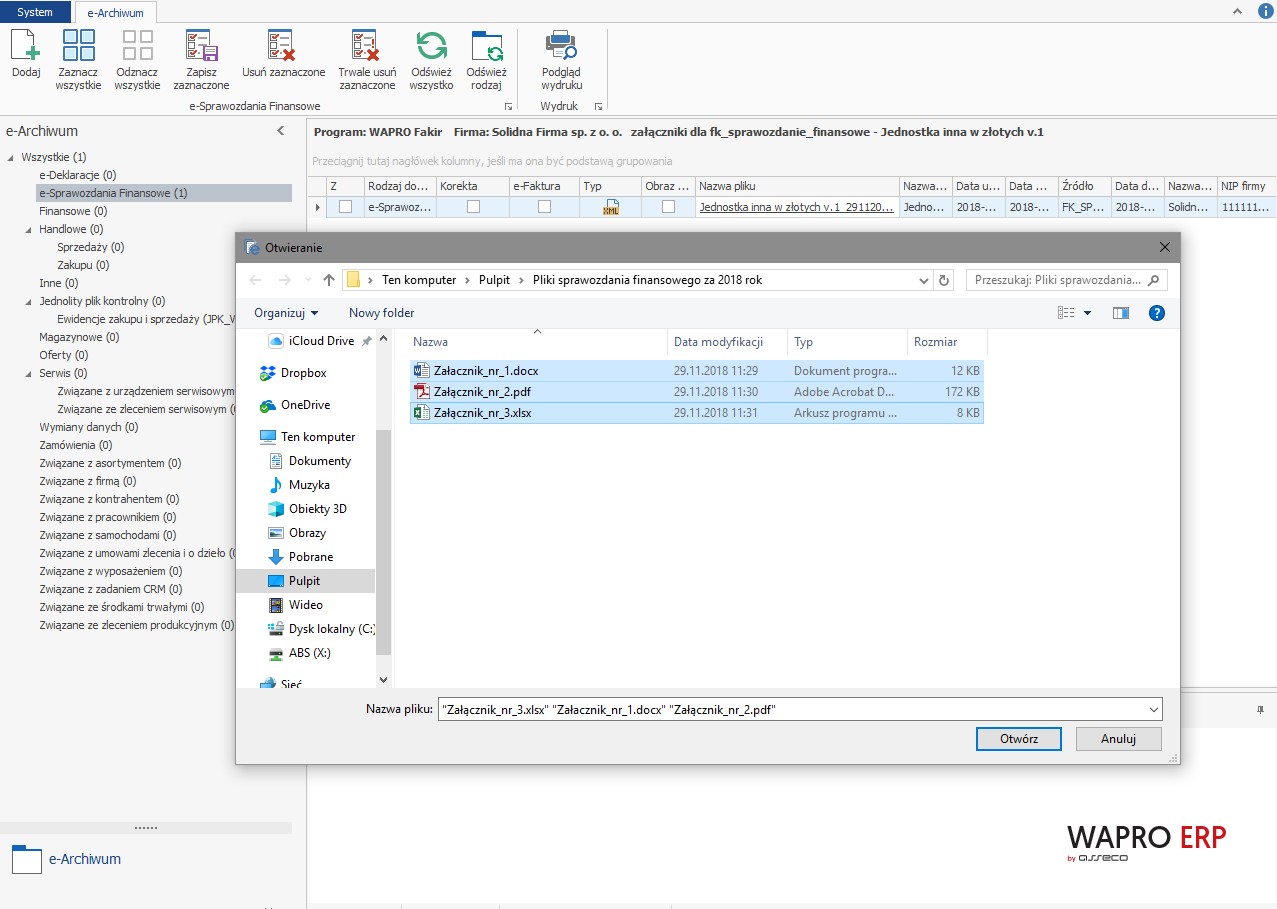Open Nazwa pliku combo box dropdown arrow
This screenshot has height=909, width=1277.
click(x=1155, y=710)
